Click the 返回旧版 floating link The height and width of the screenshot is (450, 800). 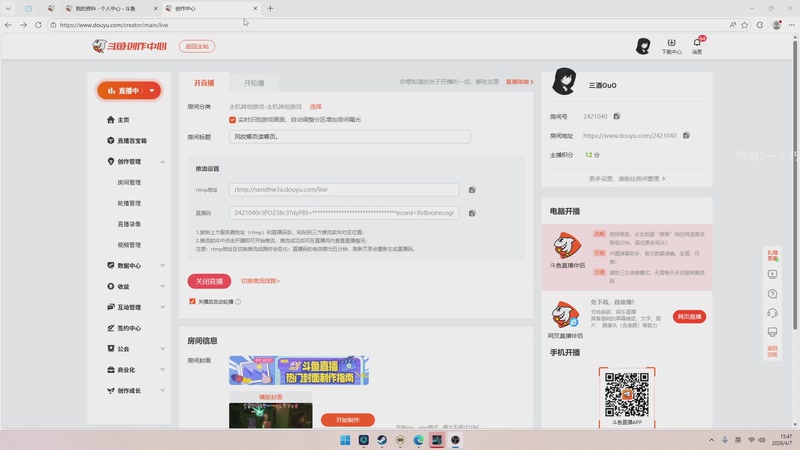[772, 352]
